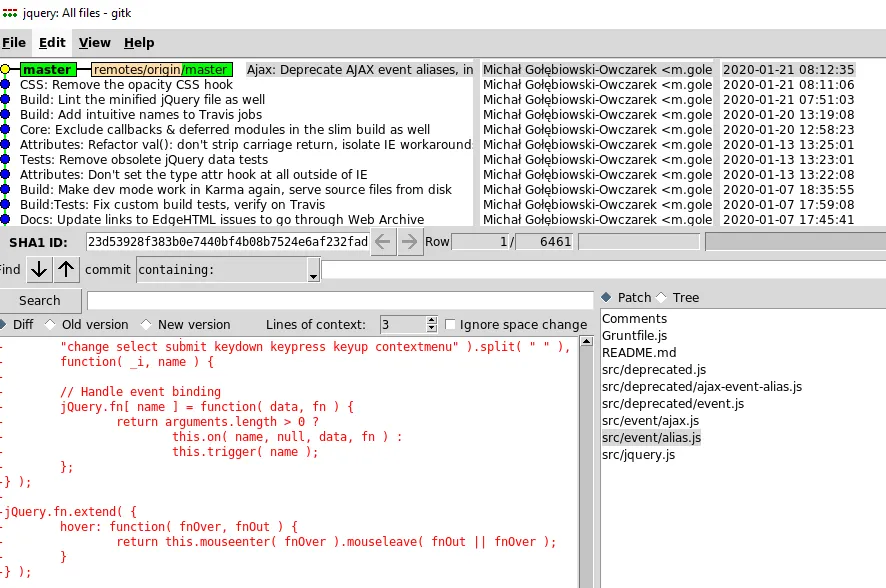Click the SHA1 ID input field
The image size is (886, 588).
(x=228, y=242)
